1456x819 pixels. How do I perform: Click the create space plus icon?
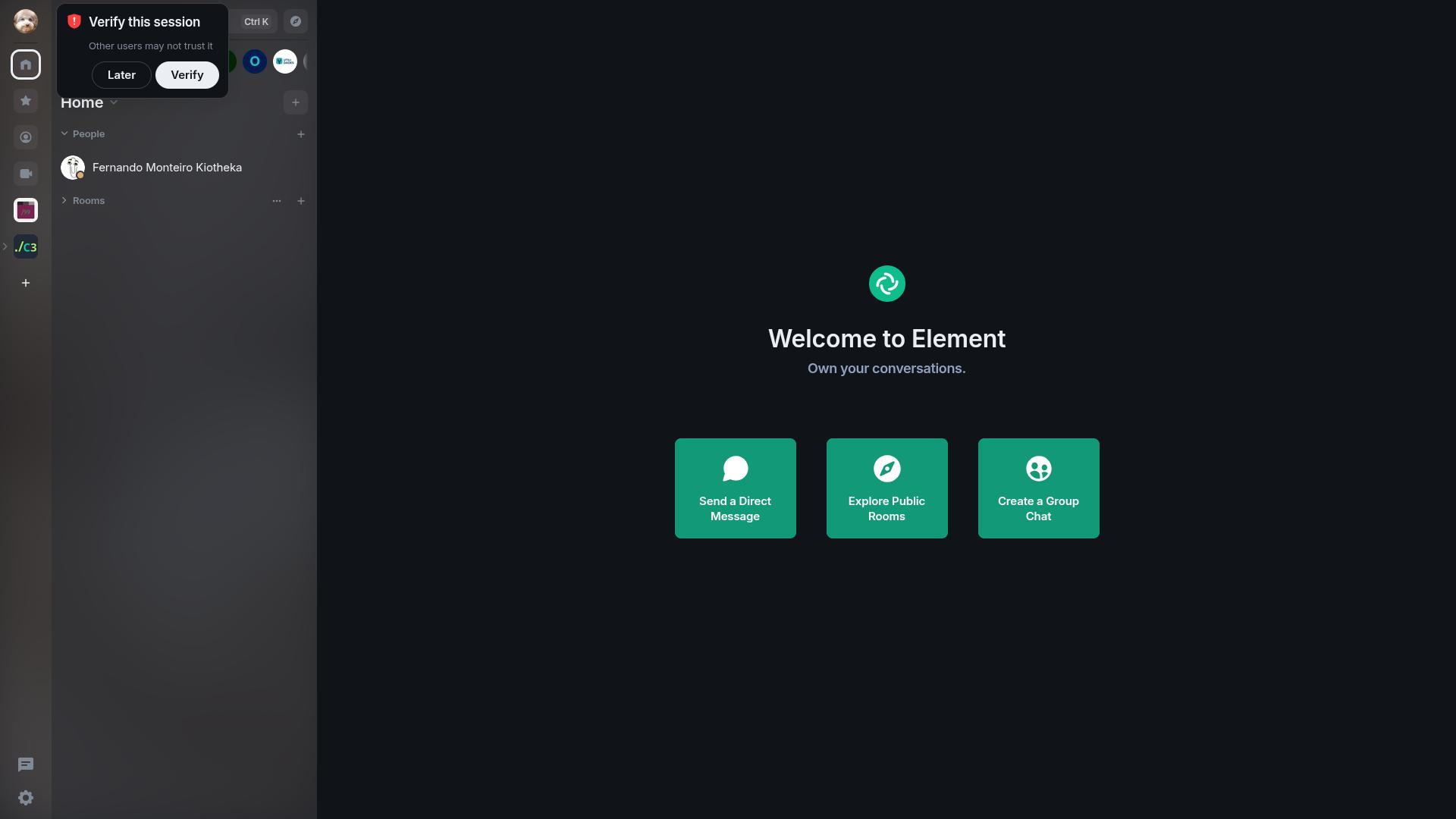pyautogui.click(x=26, y=283)
